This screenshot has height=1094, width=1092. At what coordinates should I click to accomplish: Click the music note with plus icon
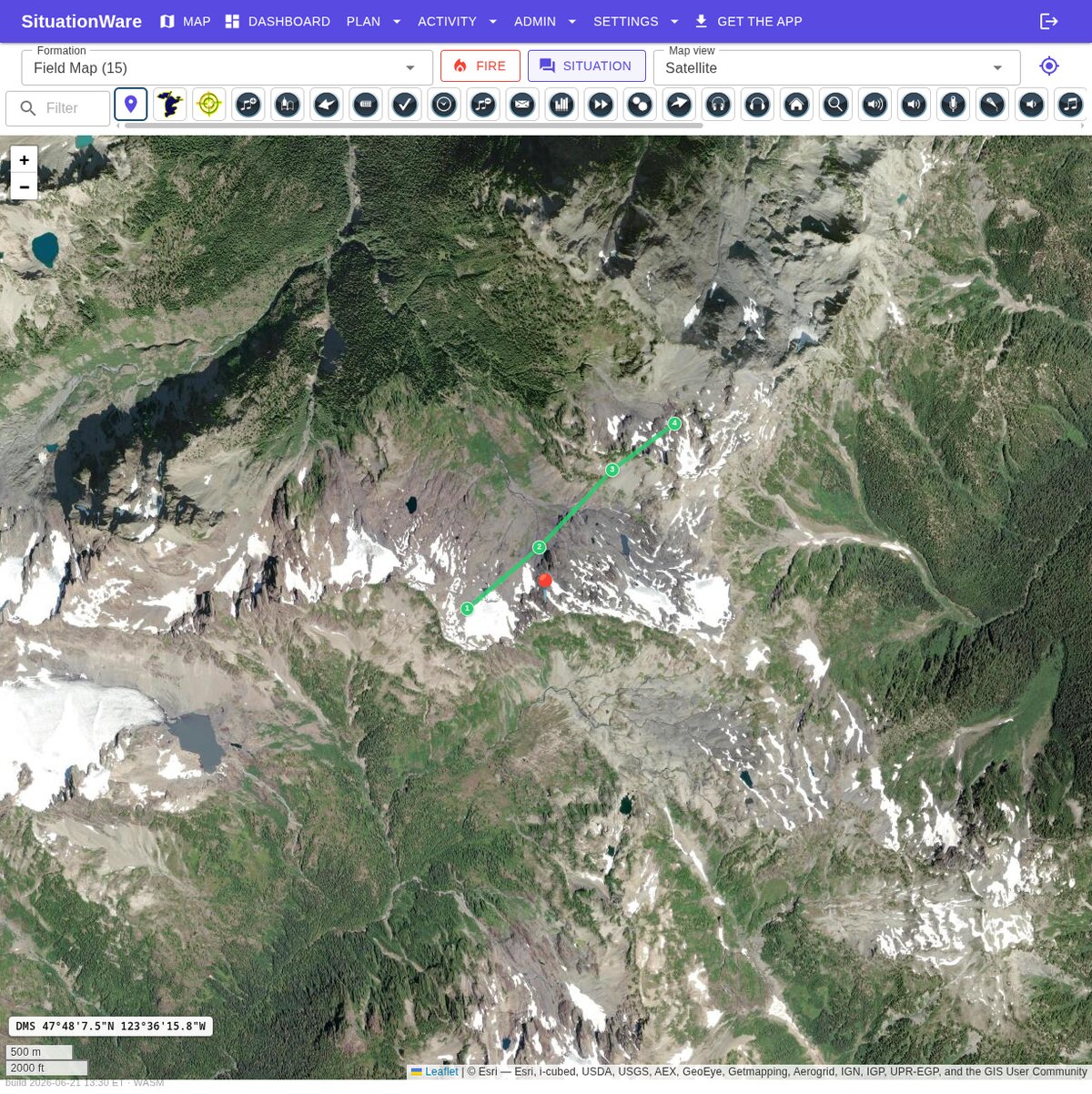pos(248,105)
